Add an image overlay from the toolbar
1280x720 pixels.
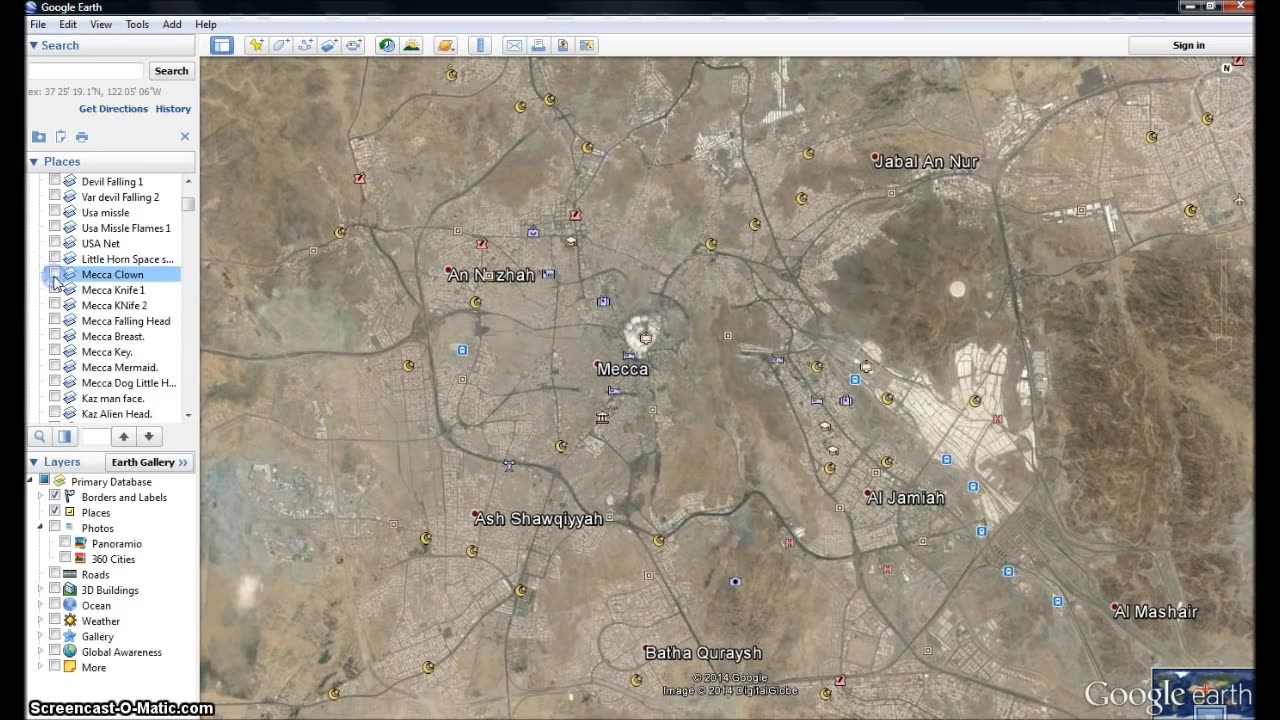(329, 45)
